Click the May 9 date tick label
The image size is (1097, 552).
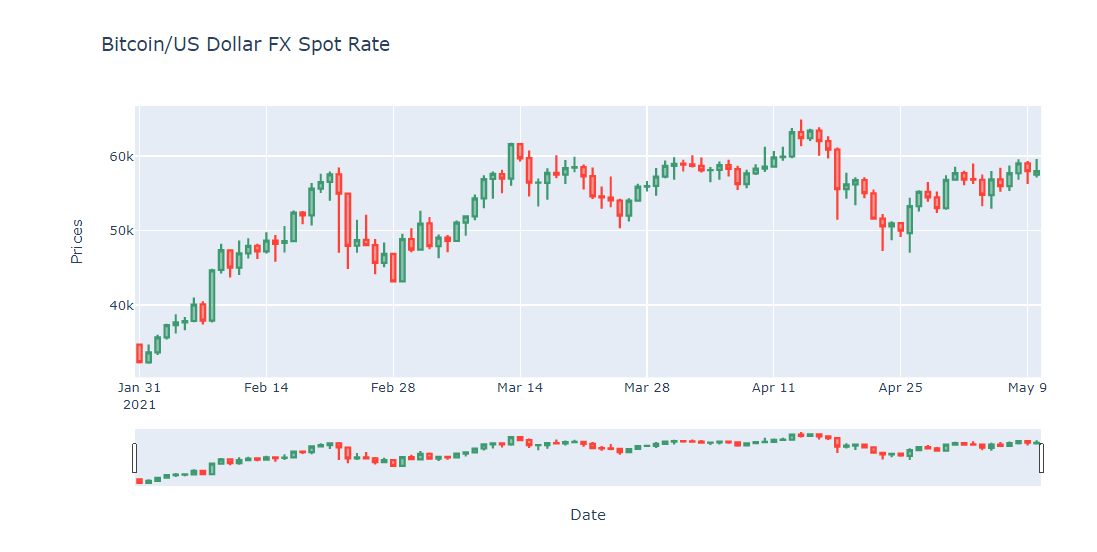pos(1027,388)
